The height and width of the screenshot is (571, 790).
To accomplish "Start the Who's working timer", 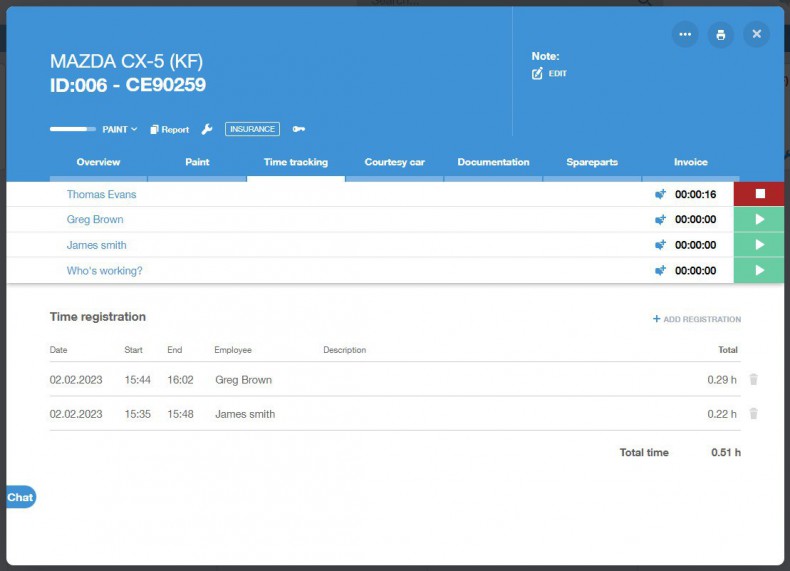I will click(759, 271).
